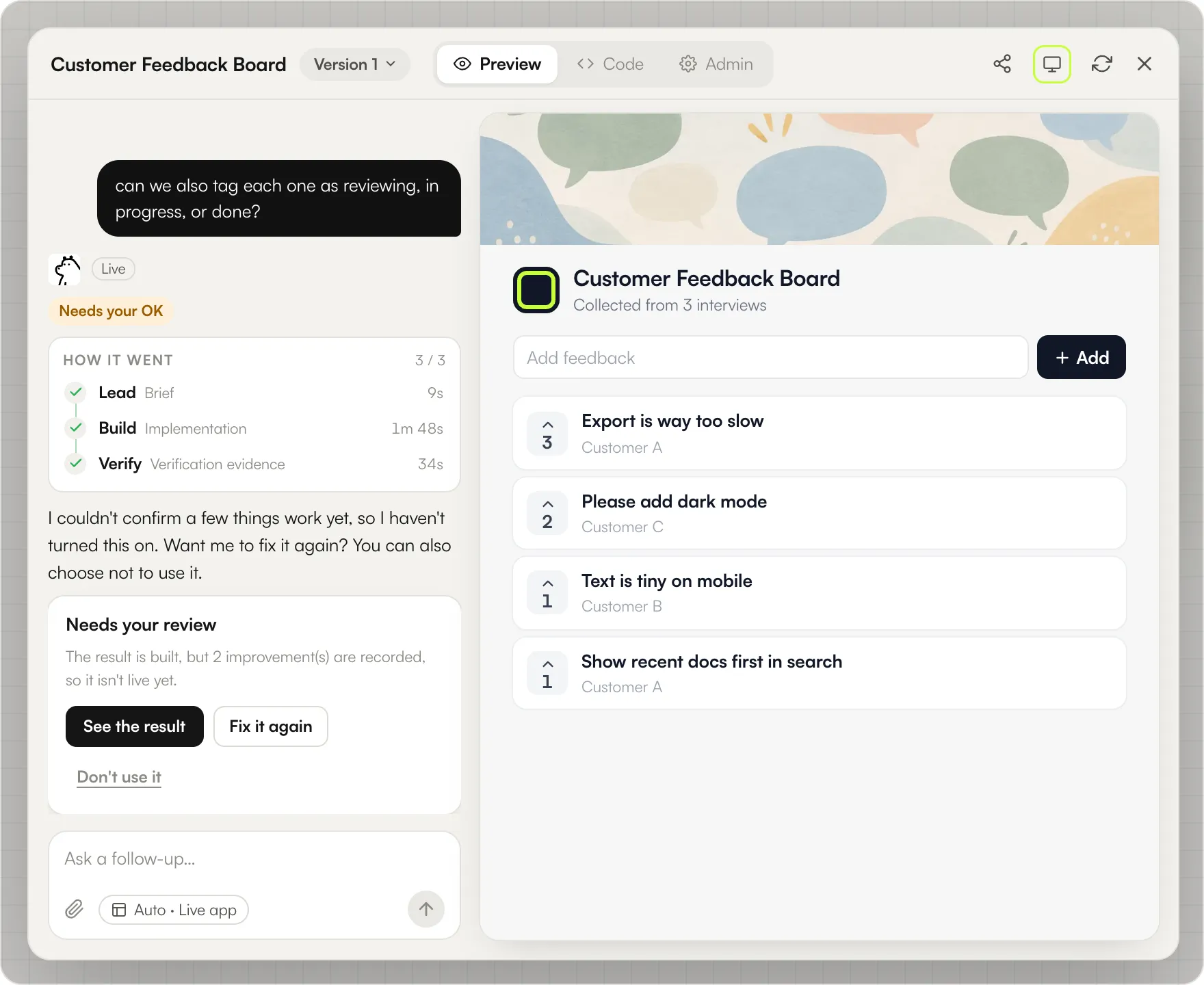Click the Needs your review heading
The width and height of the screenshot is (1204, 985).
(x=141, y=625)
